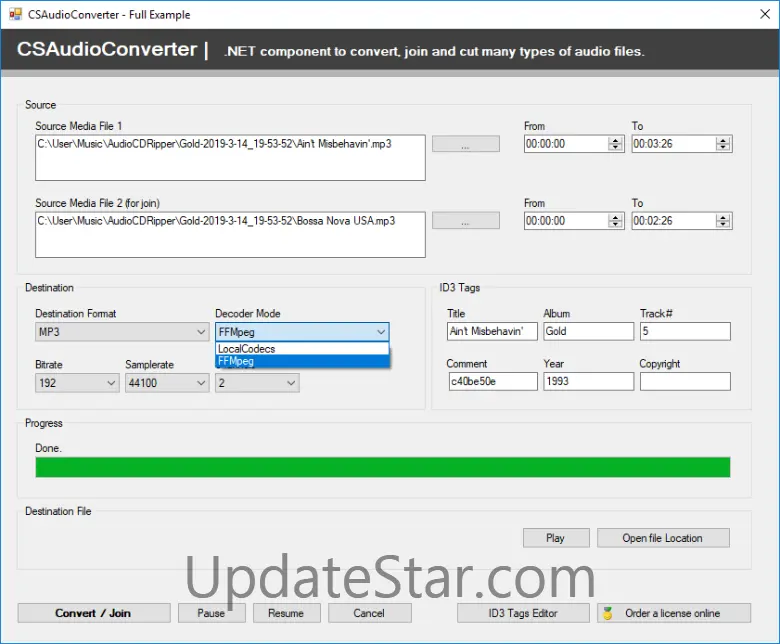Open the Samplerate 44100 dropdown
The image size is (780, 644).
167,383
